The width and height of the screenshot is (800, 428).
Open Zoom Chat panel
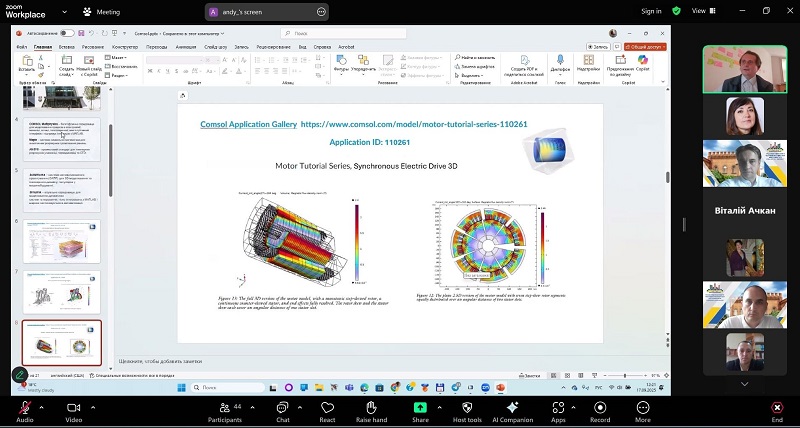(x=283, y=411)
